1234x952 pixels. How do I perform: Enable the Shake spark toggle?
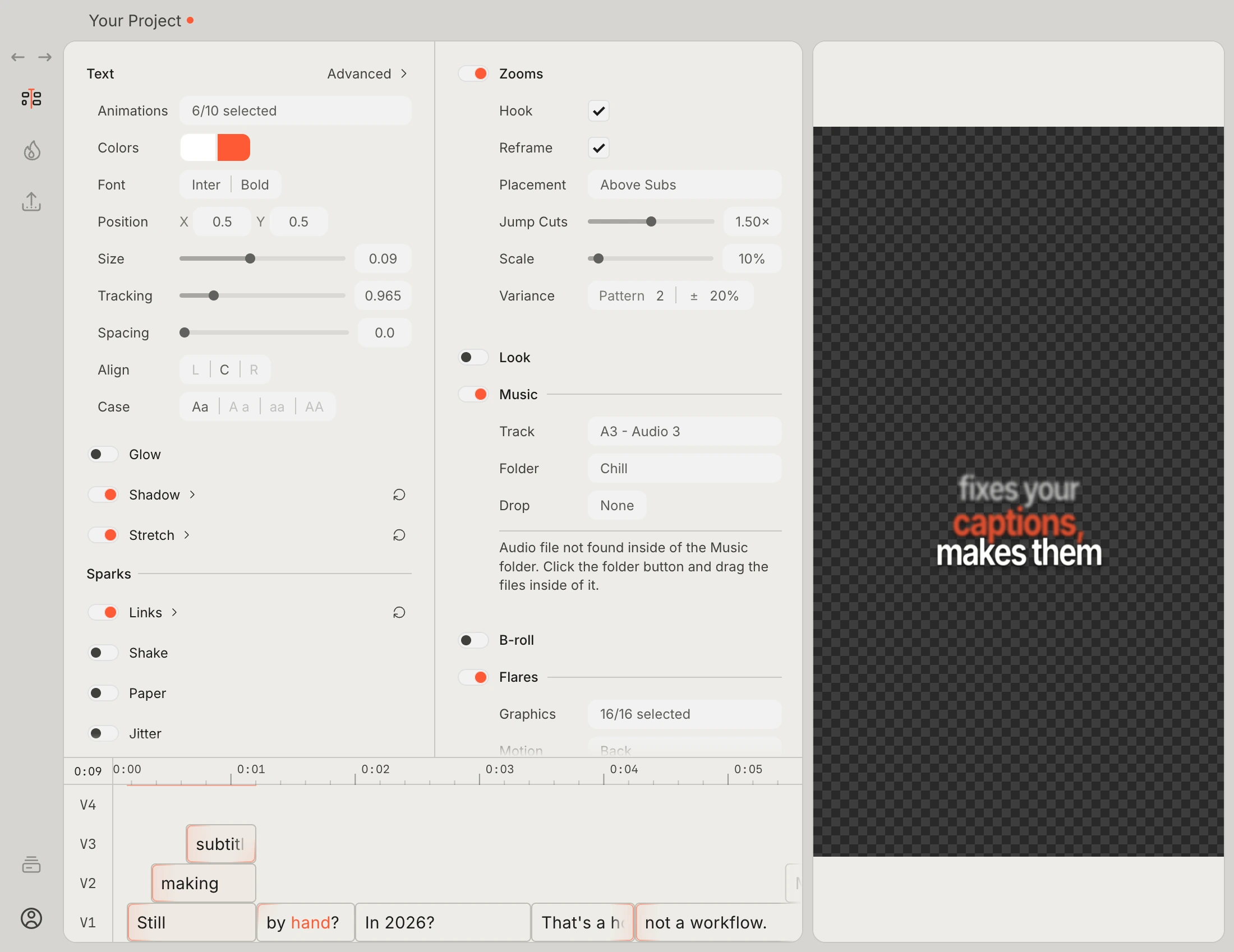click(103, 653)
